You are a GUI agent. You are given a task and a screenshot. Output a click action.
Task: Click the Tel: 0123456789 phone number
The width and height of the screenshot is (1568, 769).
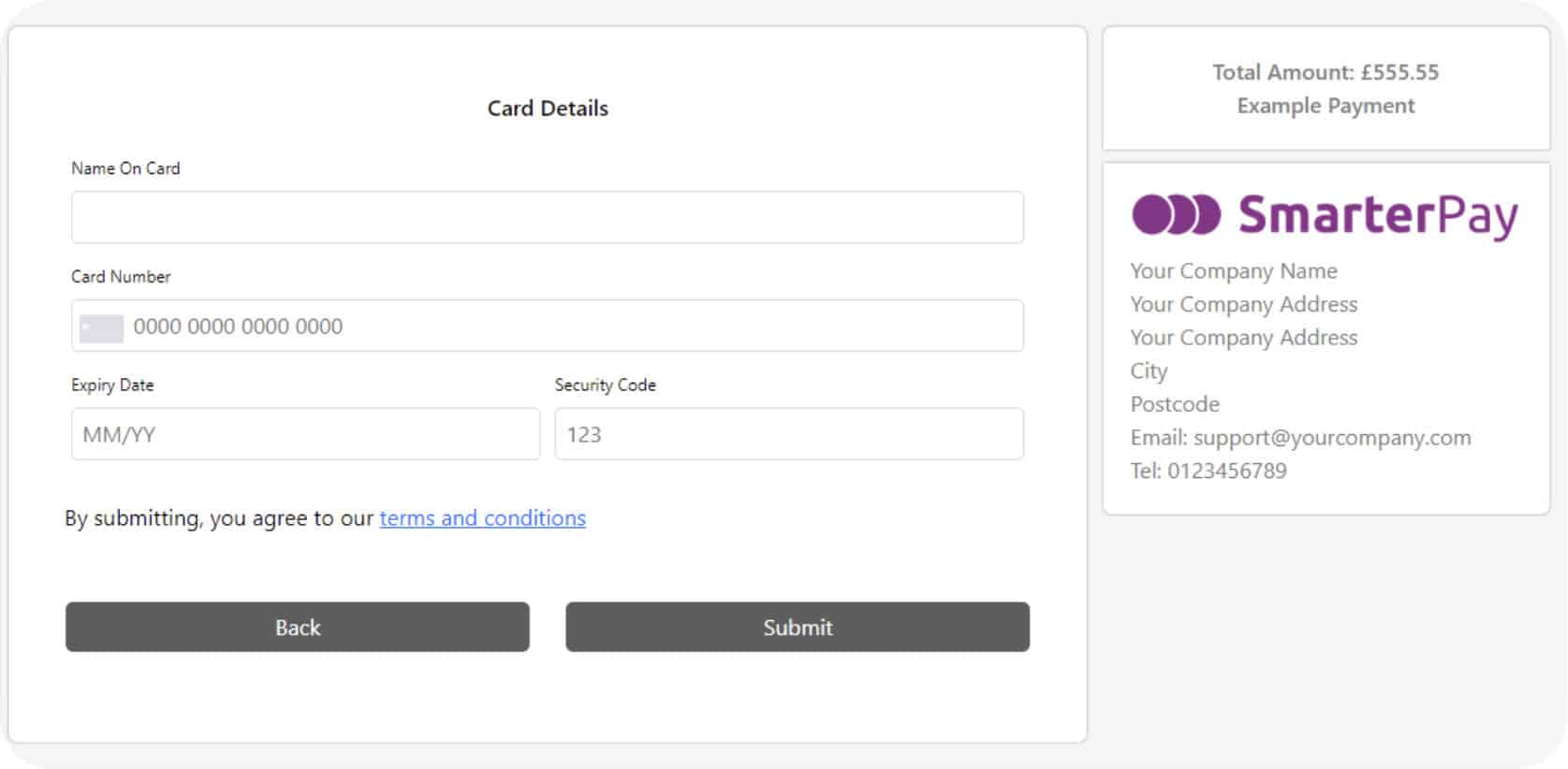click(1208, 471)
